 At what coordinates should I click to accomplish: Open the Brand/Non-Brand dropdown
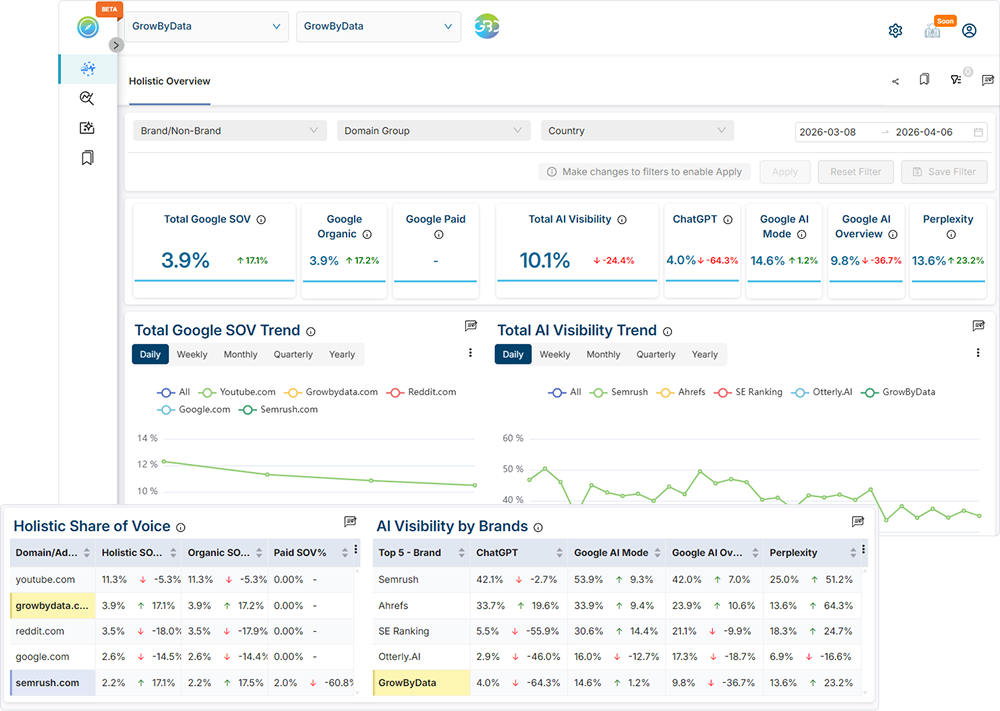point(230,131)
